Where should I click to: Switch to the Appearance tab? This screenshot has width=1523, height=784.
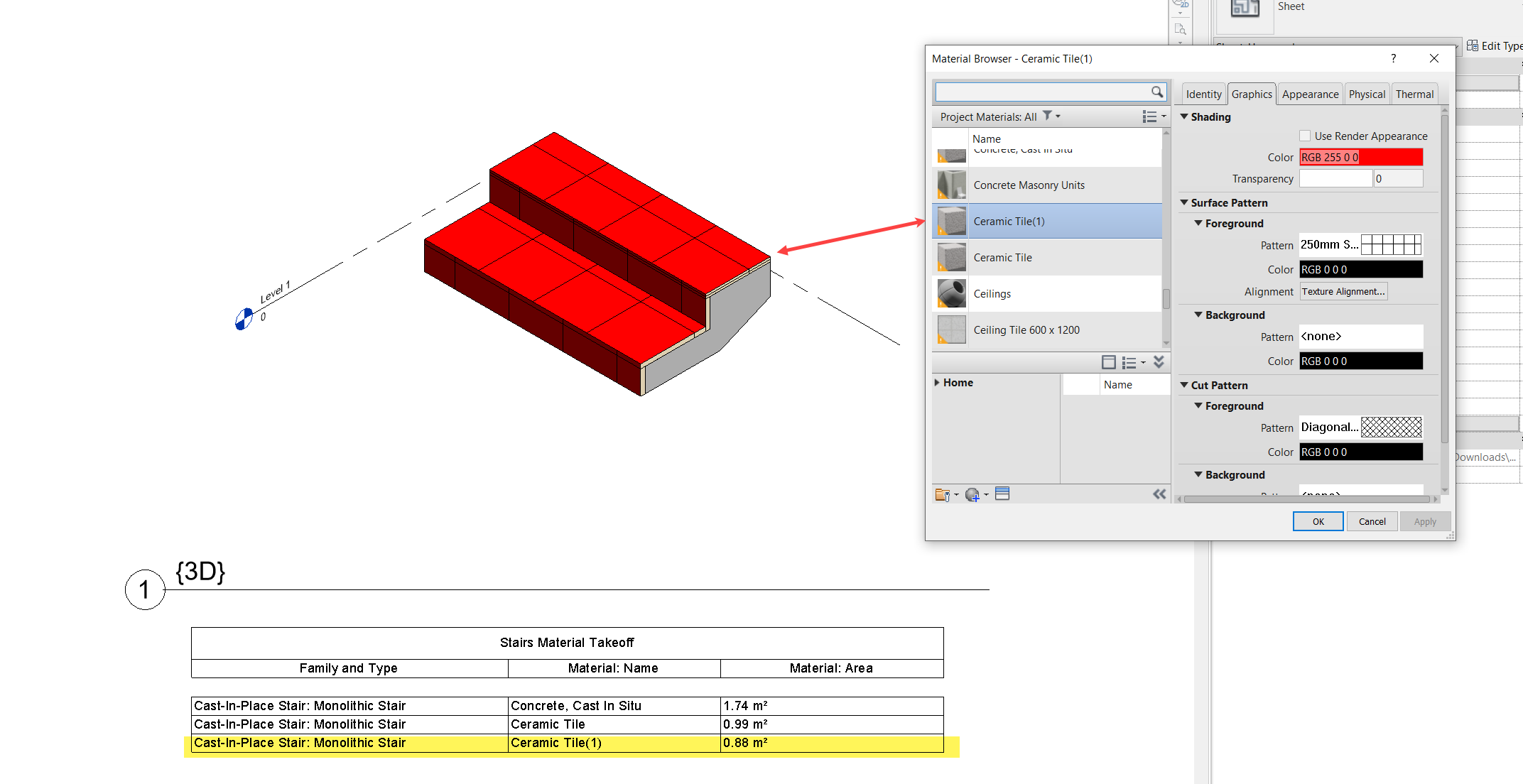1309,93
